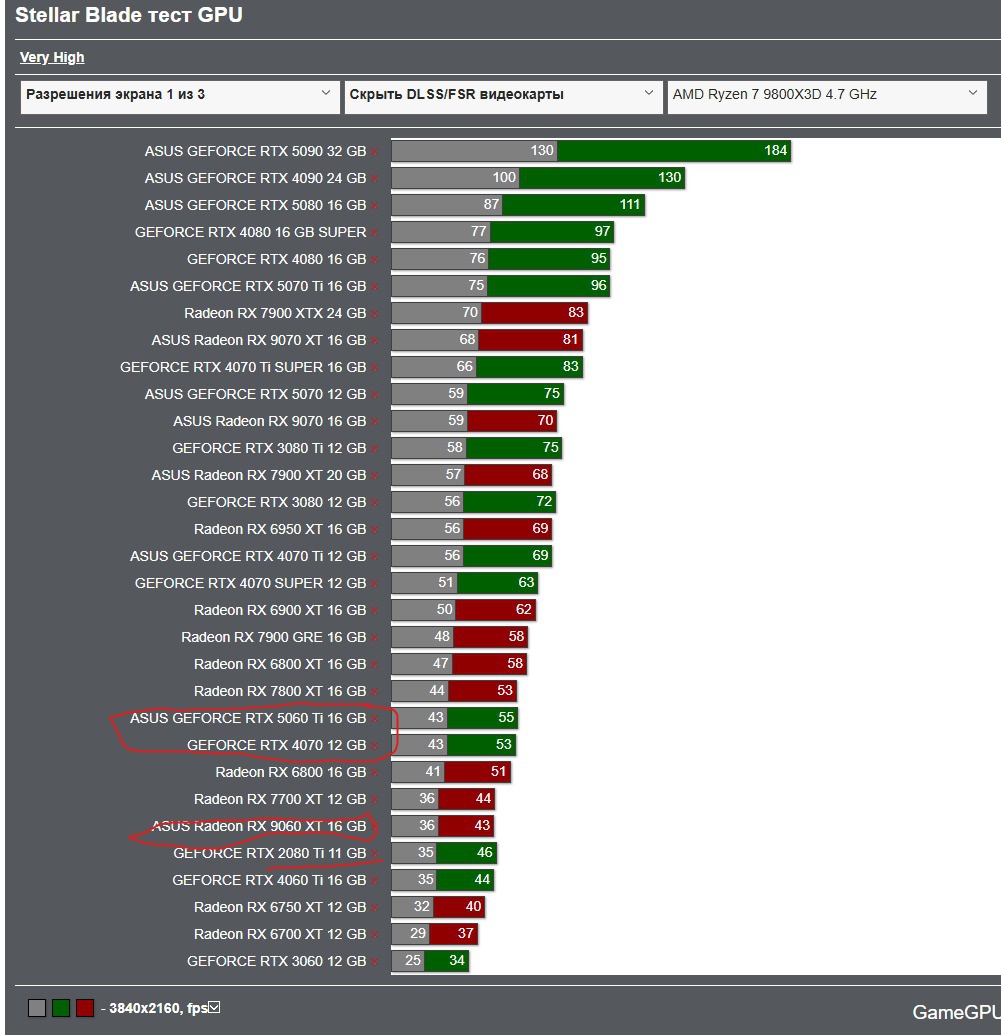The height and width of the screenshot is (1035, 1001).
Task: Select the GEFORCE RTX 4070 12 GB label
Action: (x=276, y=745)
